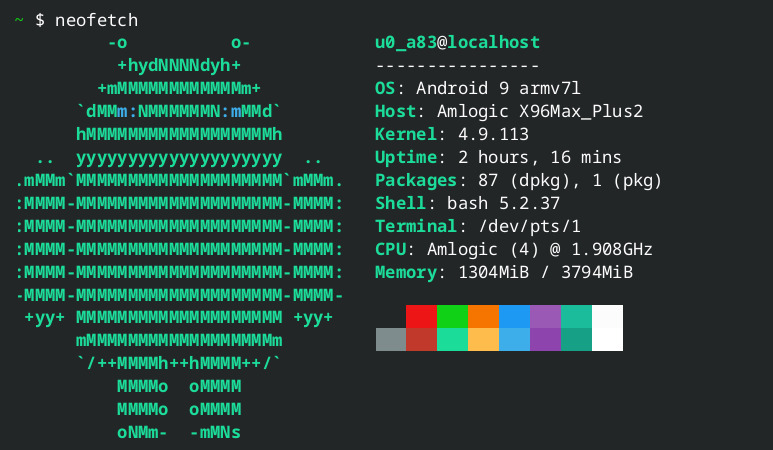Click the ASCII line "mMMMMMMMMMMMMMMMMMMm"

[x=179, y=341]
